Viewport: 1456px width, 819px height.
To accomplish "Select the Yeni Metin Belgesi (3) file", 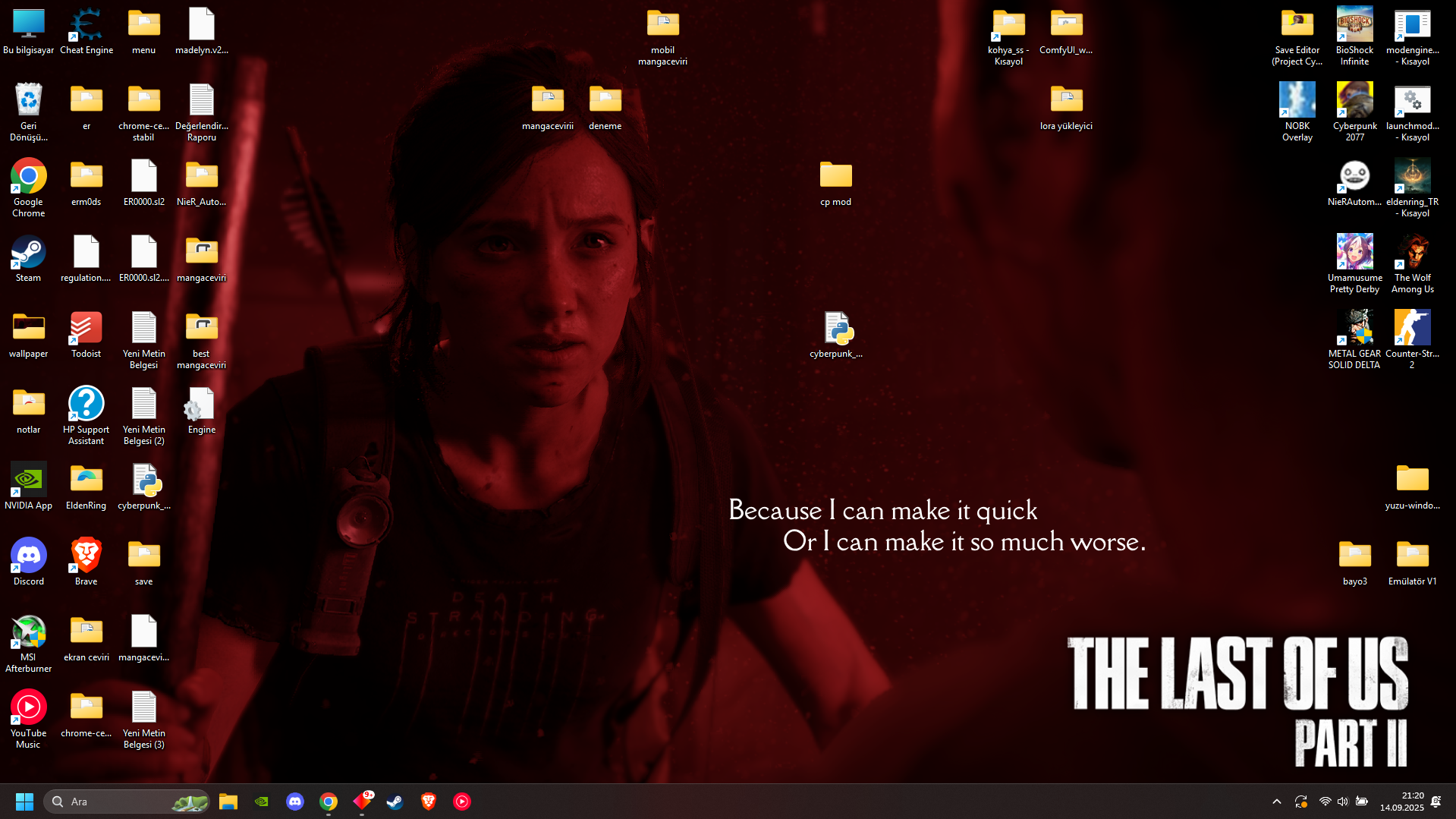I will coord(144,720).
